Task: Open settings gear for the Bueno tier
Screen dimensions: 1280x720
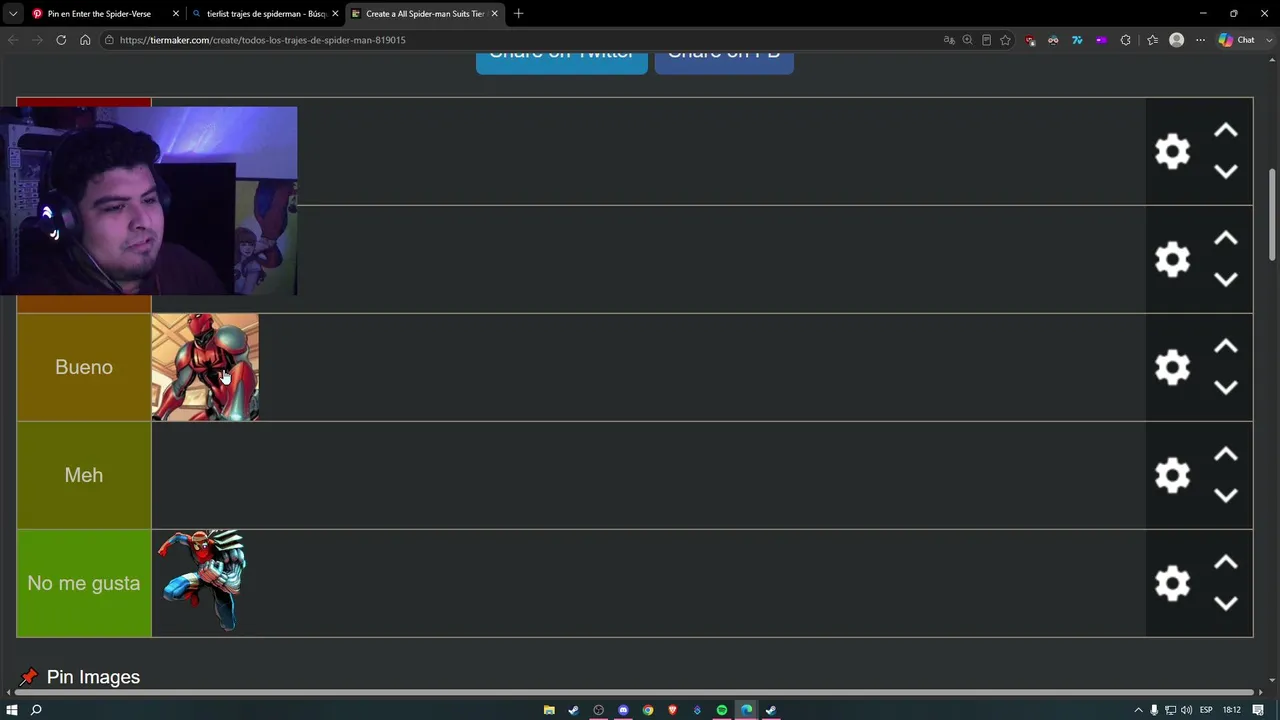Action: click(x=1172, y=367)
